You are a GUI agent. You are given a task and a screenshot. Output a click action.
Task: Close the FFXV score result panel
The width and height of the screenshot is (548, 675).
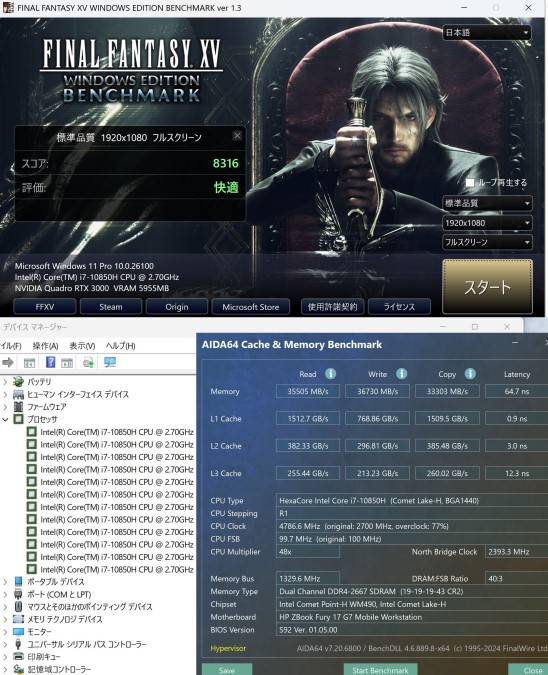click(237, 136)
